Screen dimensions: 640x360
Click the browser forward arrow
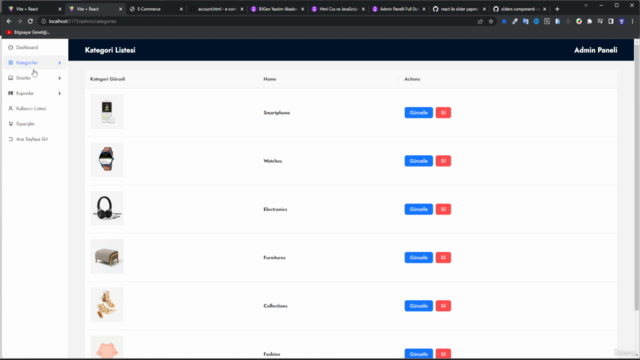pos(19,21)
